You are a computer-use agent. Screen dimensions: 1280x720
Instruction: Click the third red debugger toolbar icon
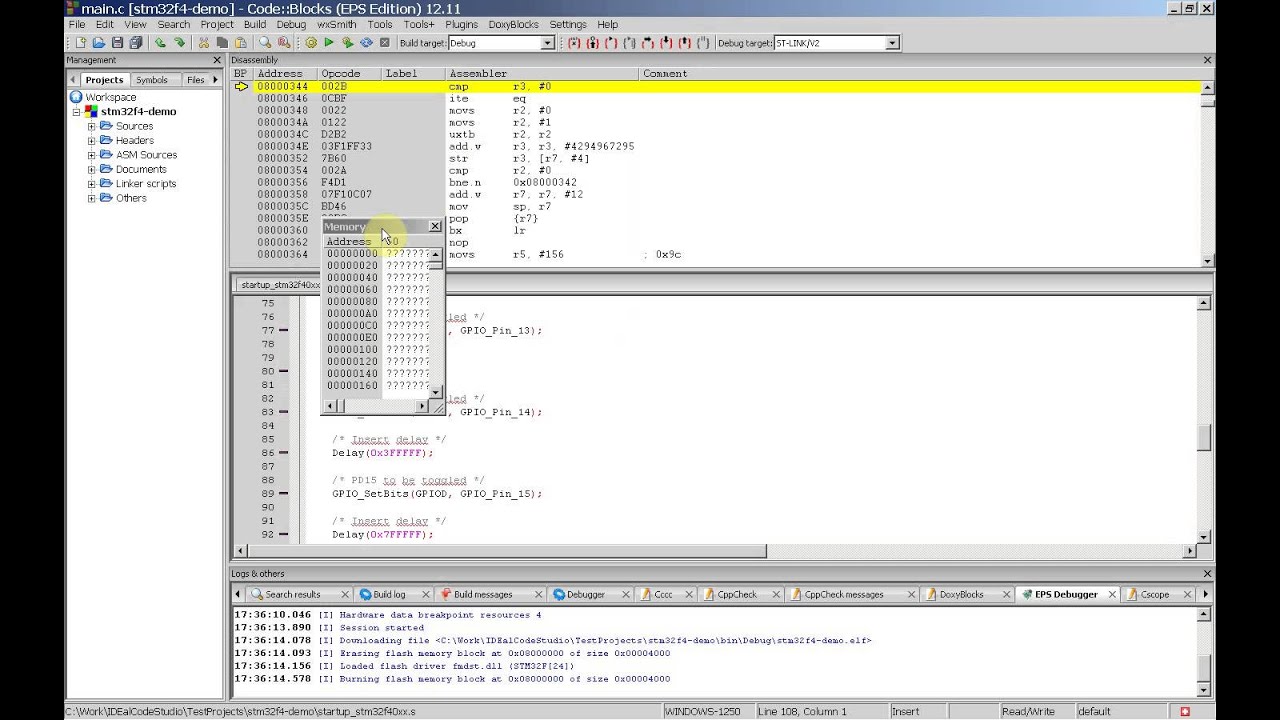pos(611,43)
